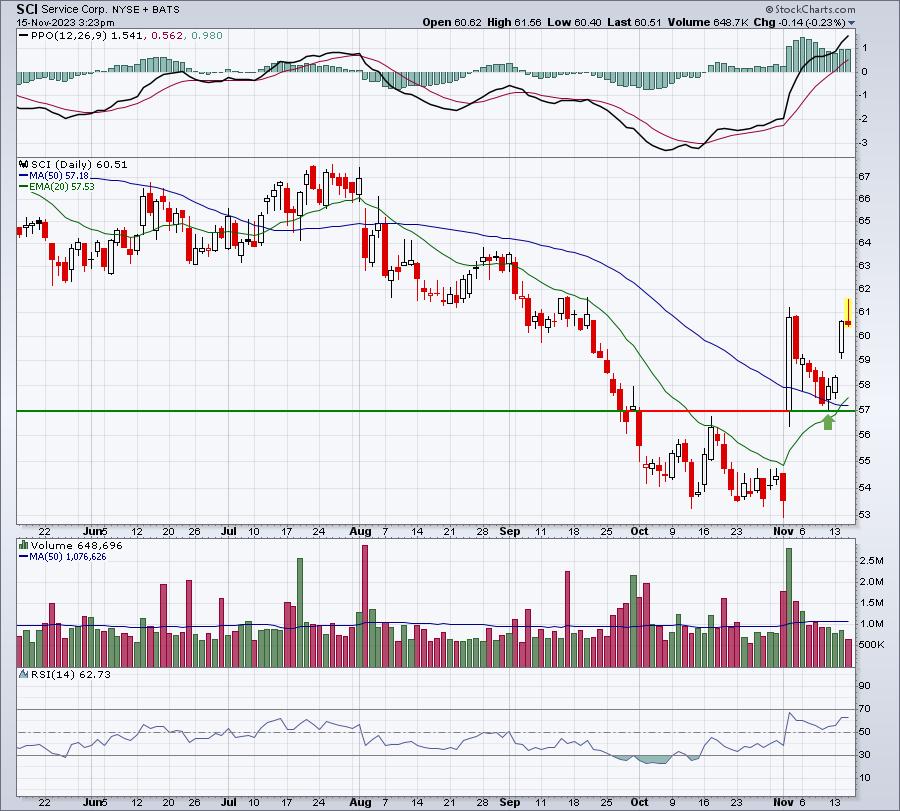
Task: Click the black PPO line legend marker
Action: (x=23, y=36)
